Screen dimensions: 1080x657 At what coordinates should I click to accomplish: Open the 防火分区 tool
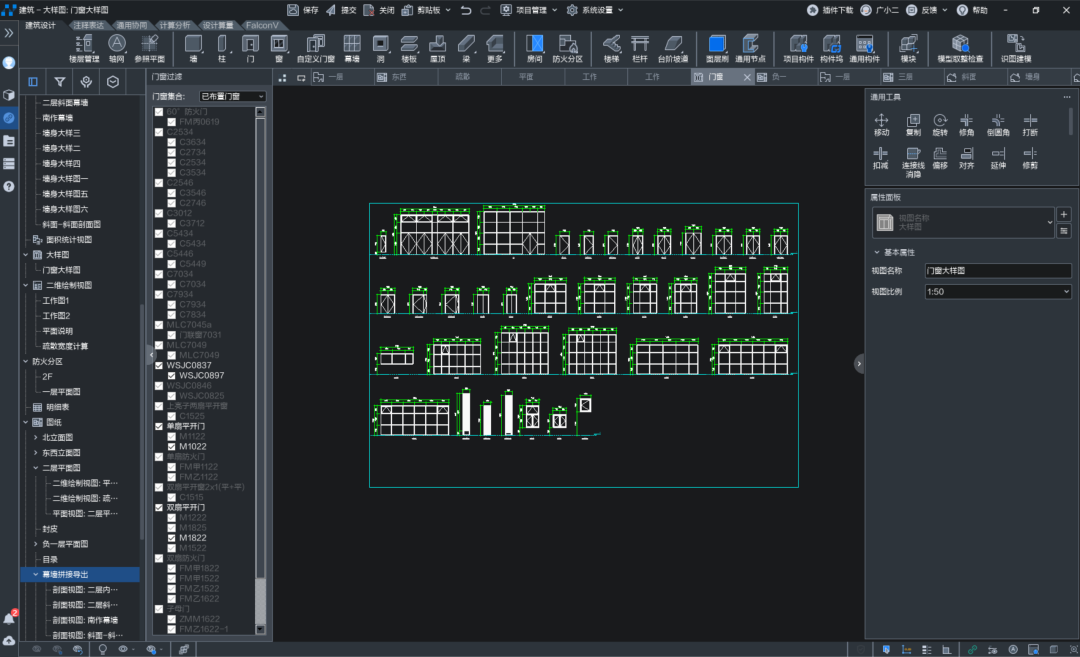[x=568, y=48]
